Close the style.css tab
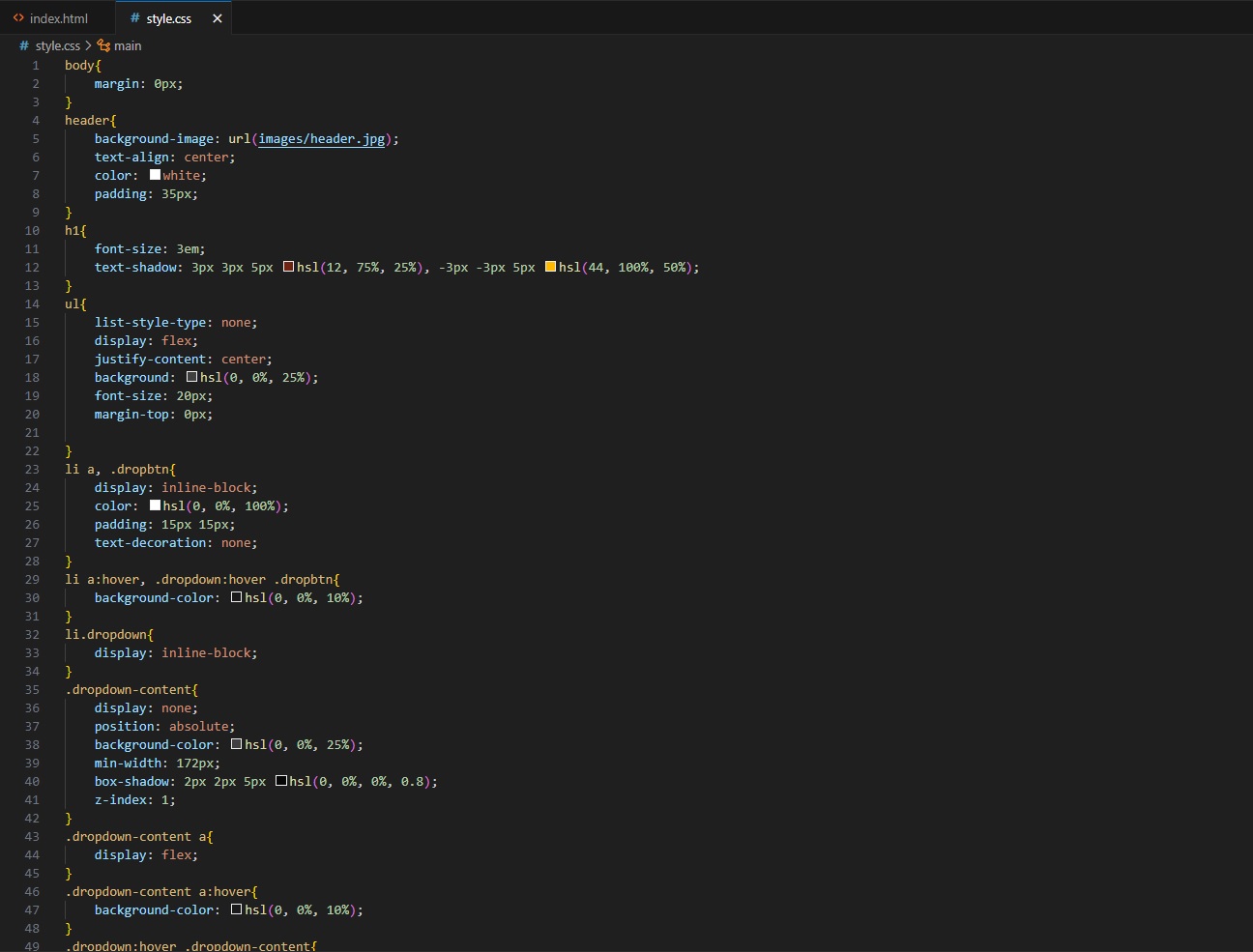Image resolution: width=1253 pixels, height=952 pixels. coord(218,18)
